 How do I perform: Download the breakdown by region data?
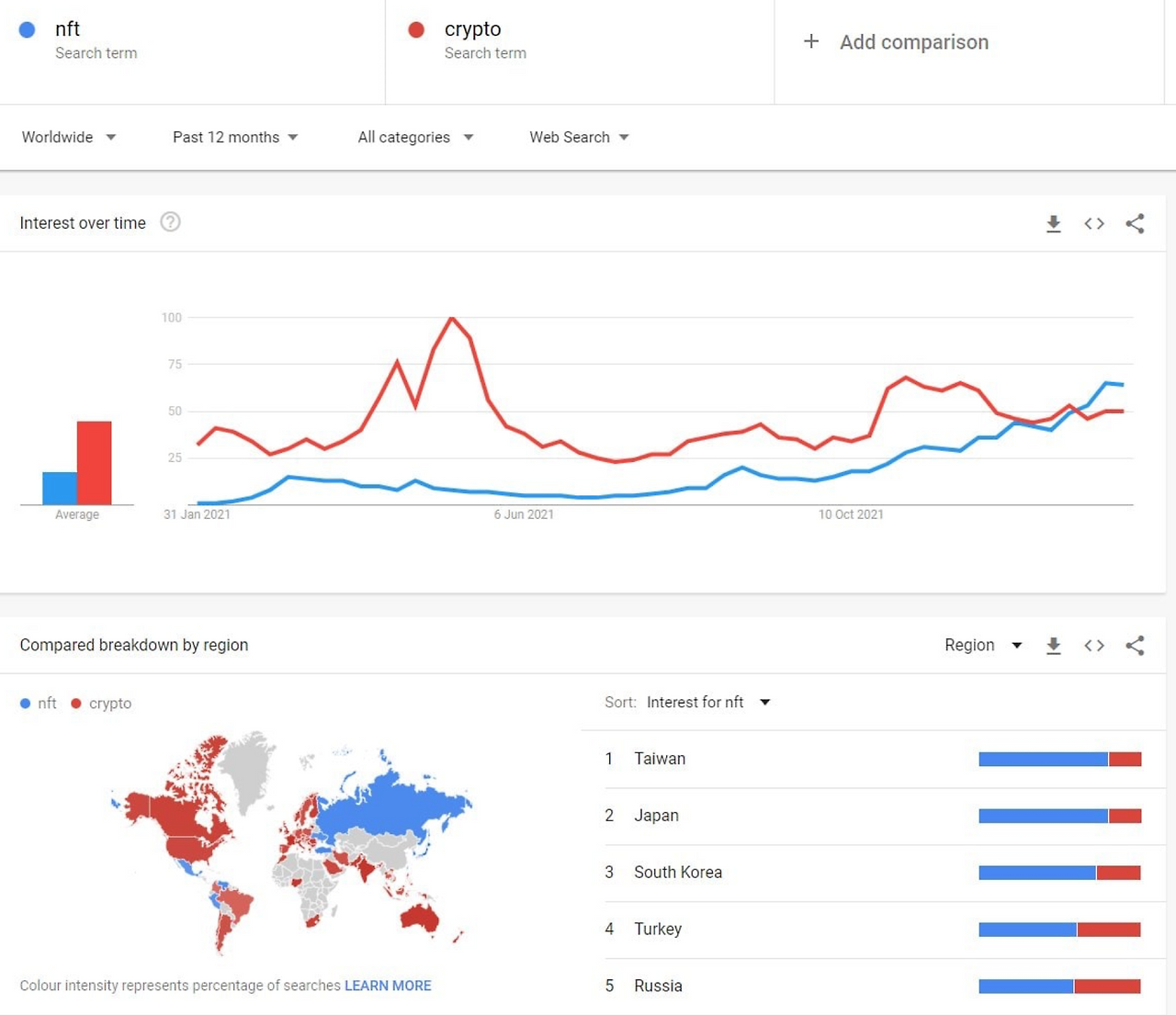[x=1054, y=646]
